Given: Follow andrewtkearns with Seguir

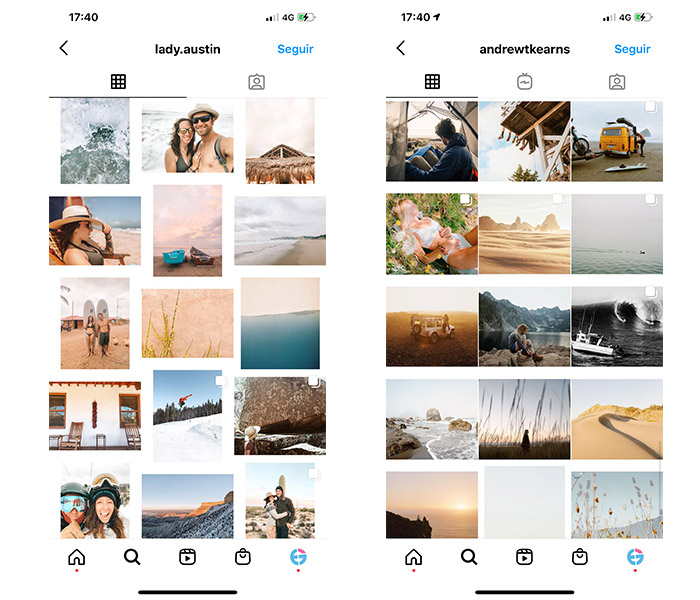Looking at the screenshot, I should 632,49.
